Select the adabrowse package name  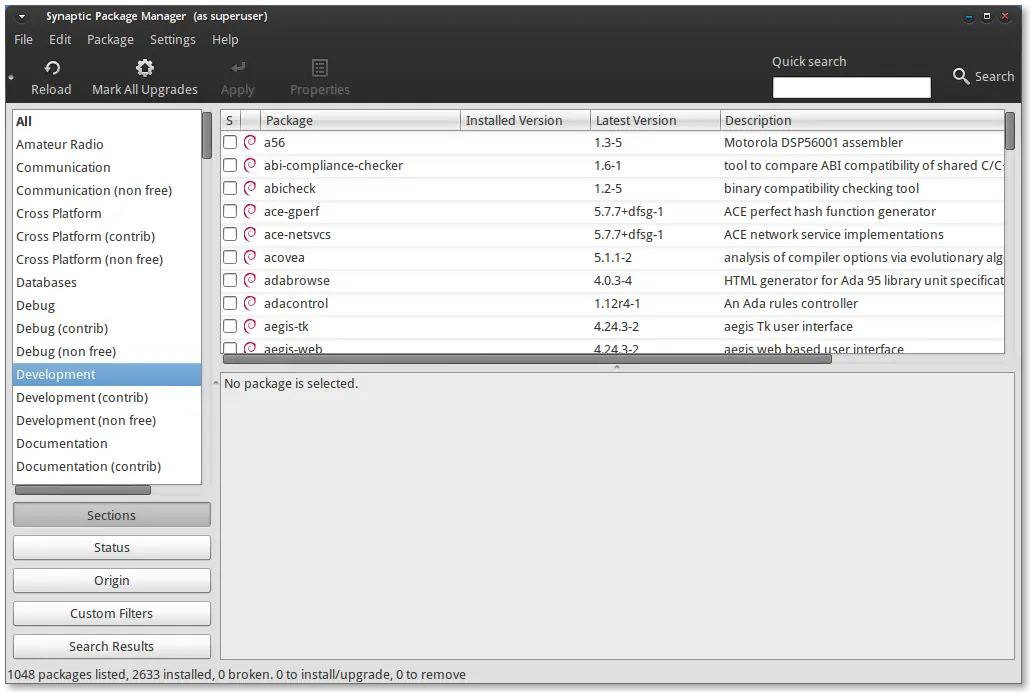297,280
